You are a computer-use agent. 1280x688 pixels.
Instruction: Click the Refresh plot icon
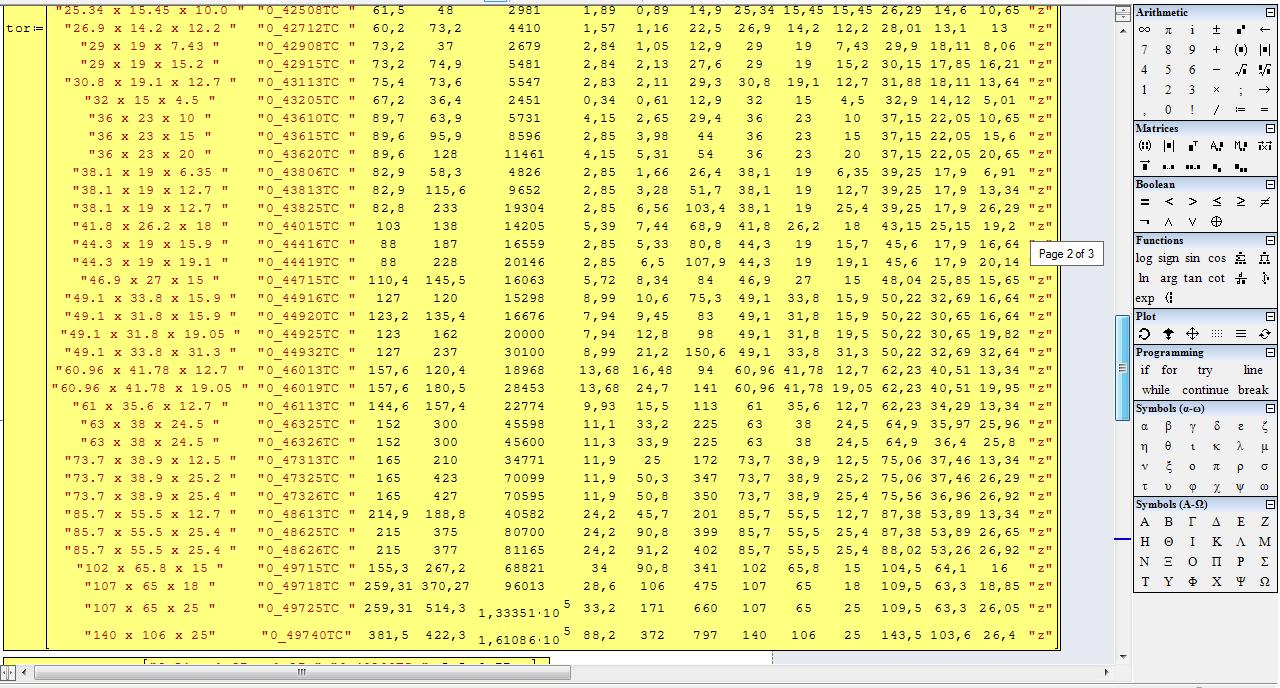click(1265, 334)
